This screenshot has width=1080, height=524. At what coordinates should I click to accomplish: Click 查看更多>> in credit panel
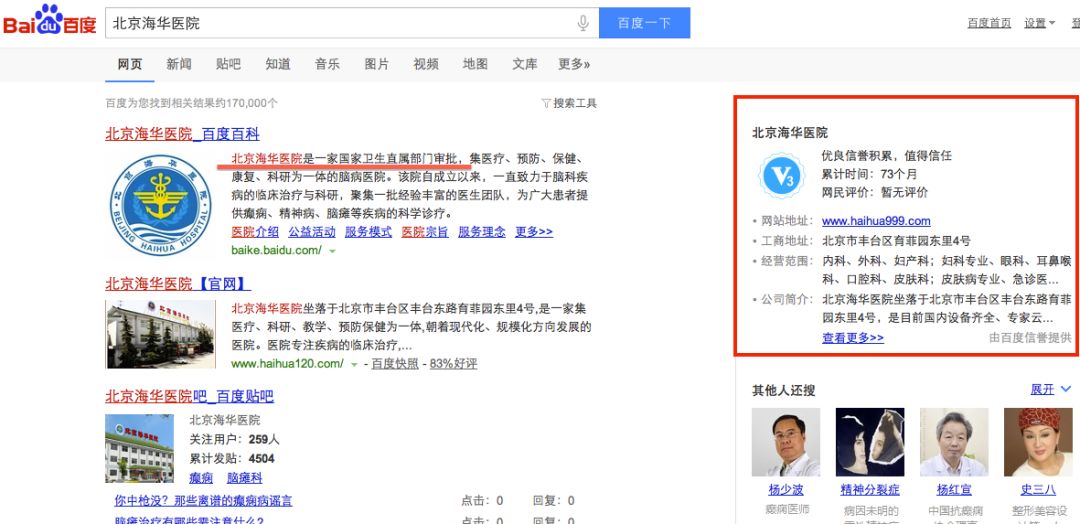click(853, 337)
